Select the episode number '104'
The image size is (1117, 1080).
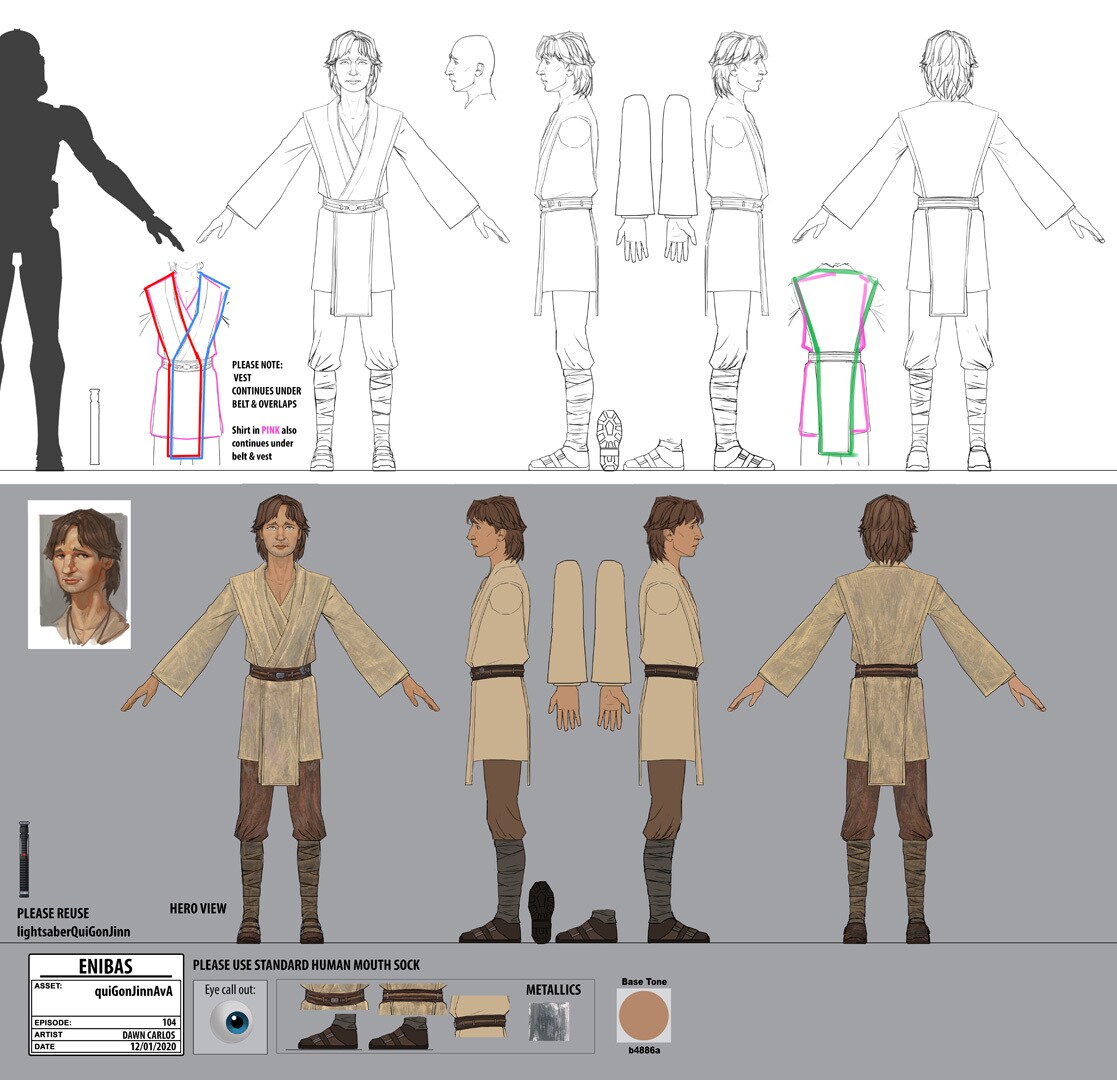[169, 1022]
